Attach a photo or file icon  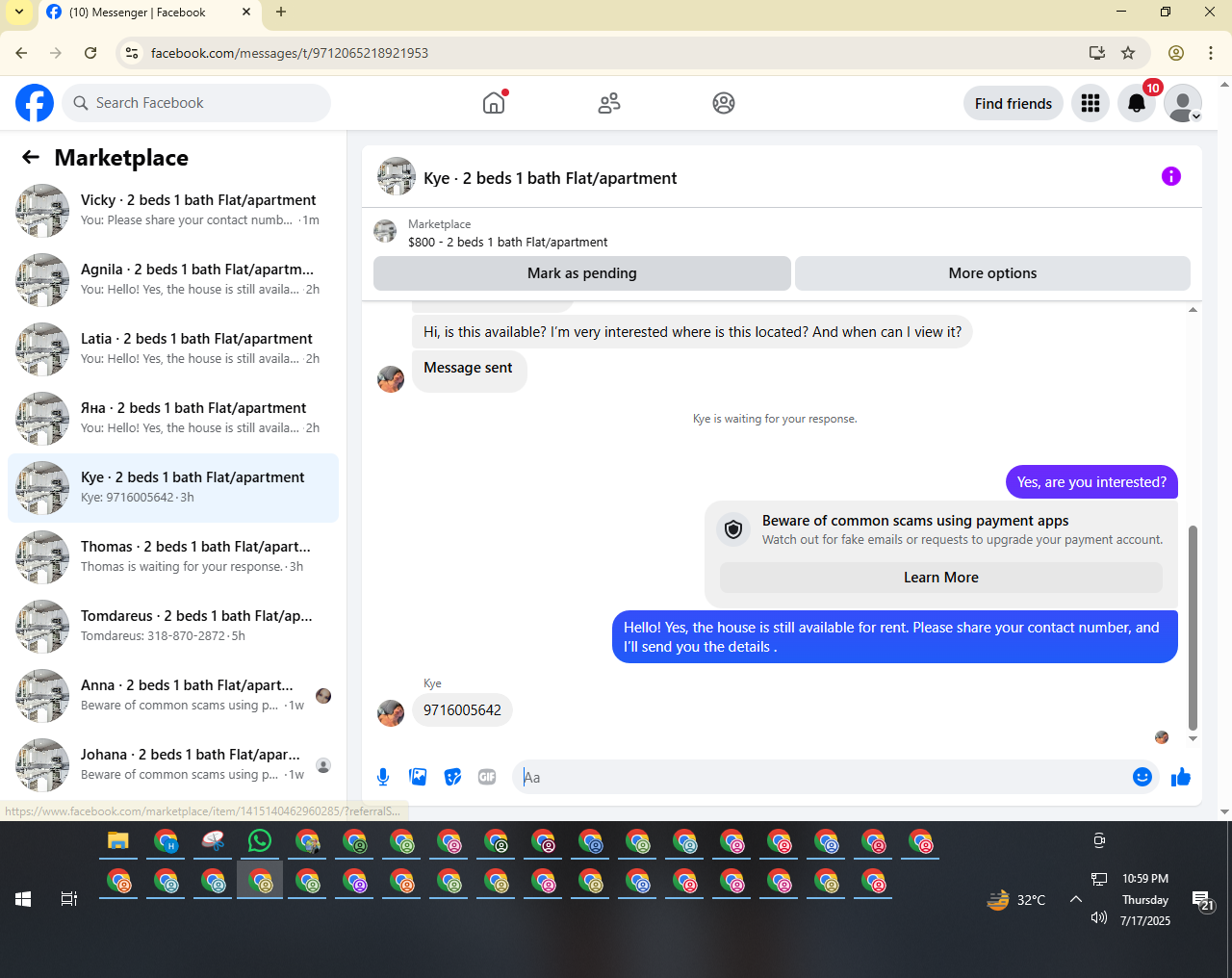tap(418, 777)
